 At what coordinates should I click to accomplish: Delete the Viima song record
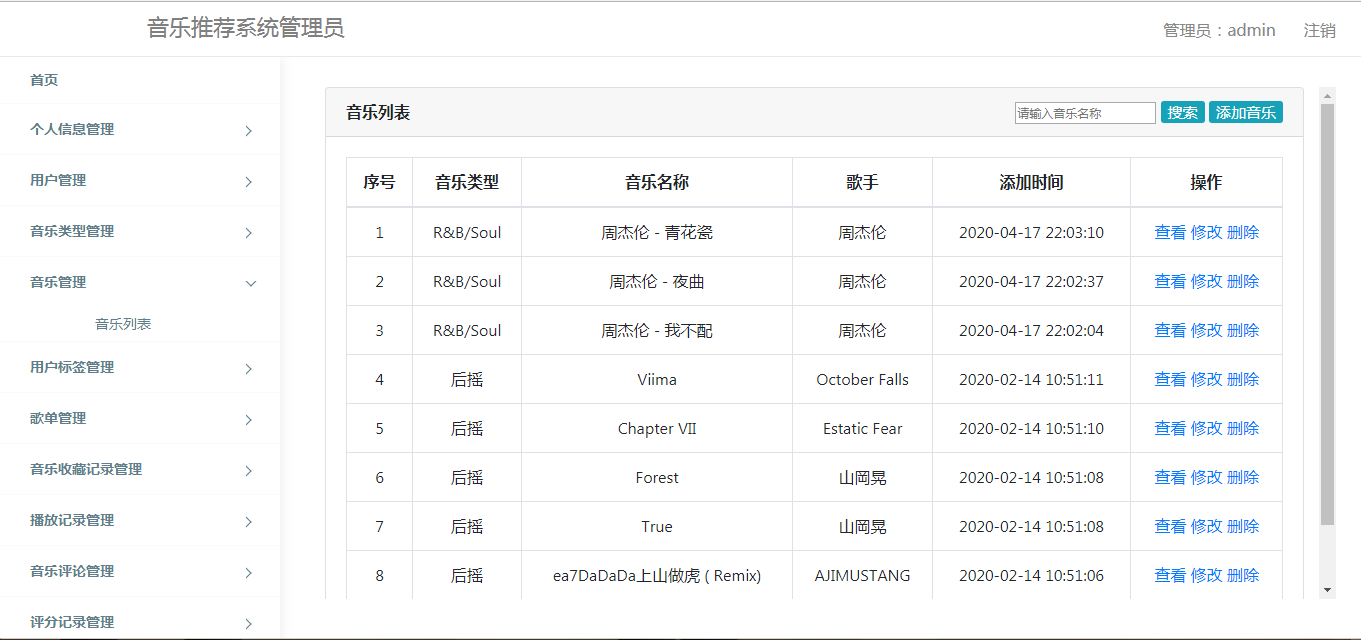(1244, 379)
